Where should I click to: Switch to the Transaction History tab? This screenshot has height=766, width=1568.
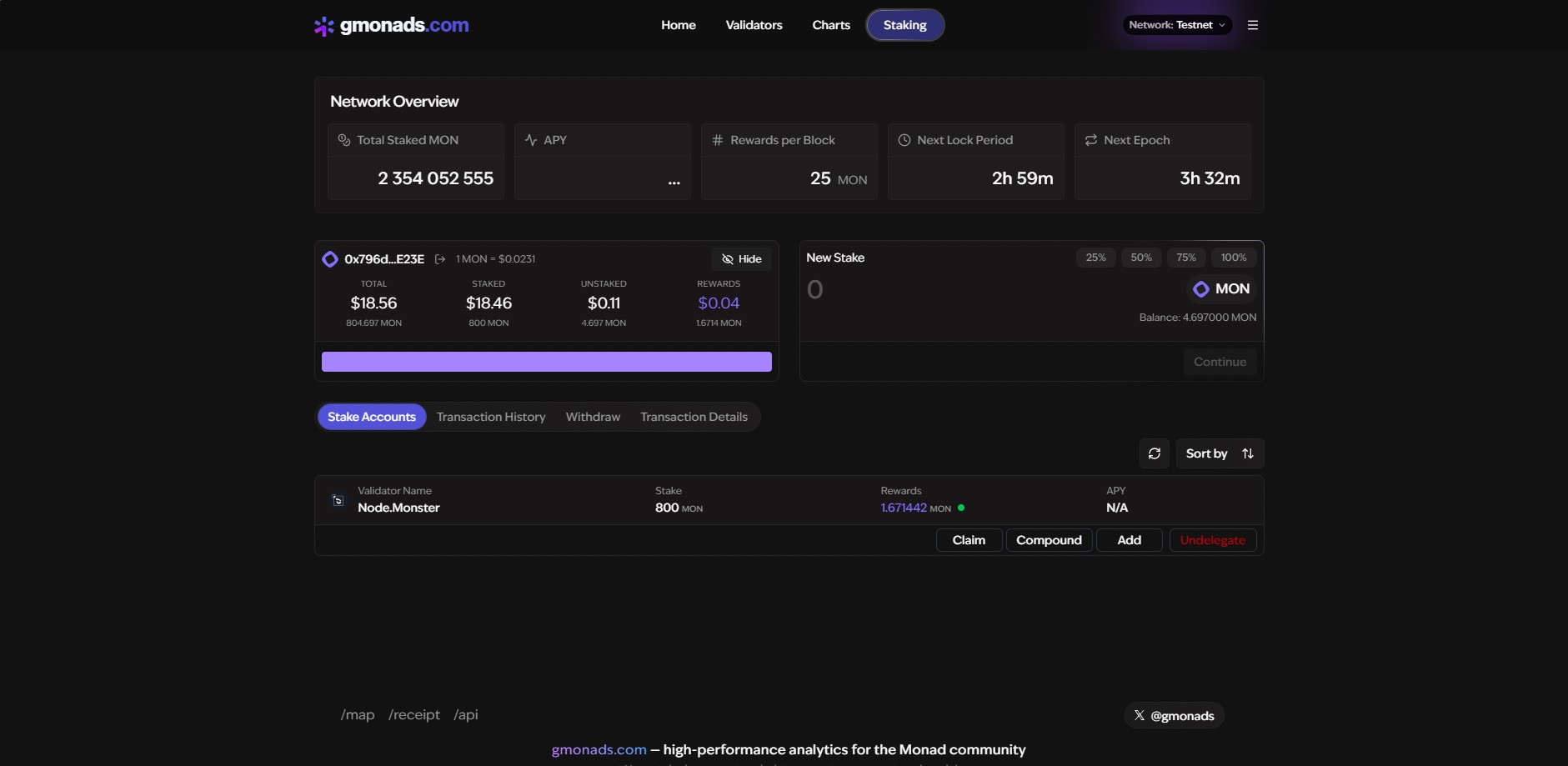pos(490,417)
